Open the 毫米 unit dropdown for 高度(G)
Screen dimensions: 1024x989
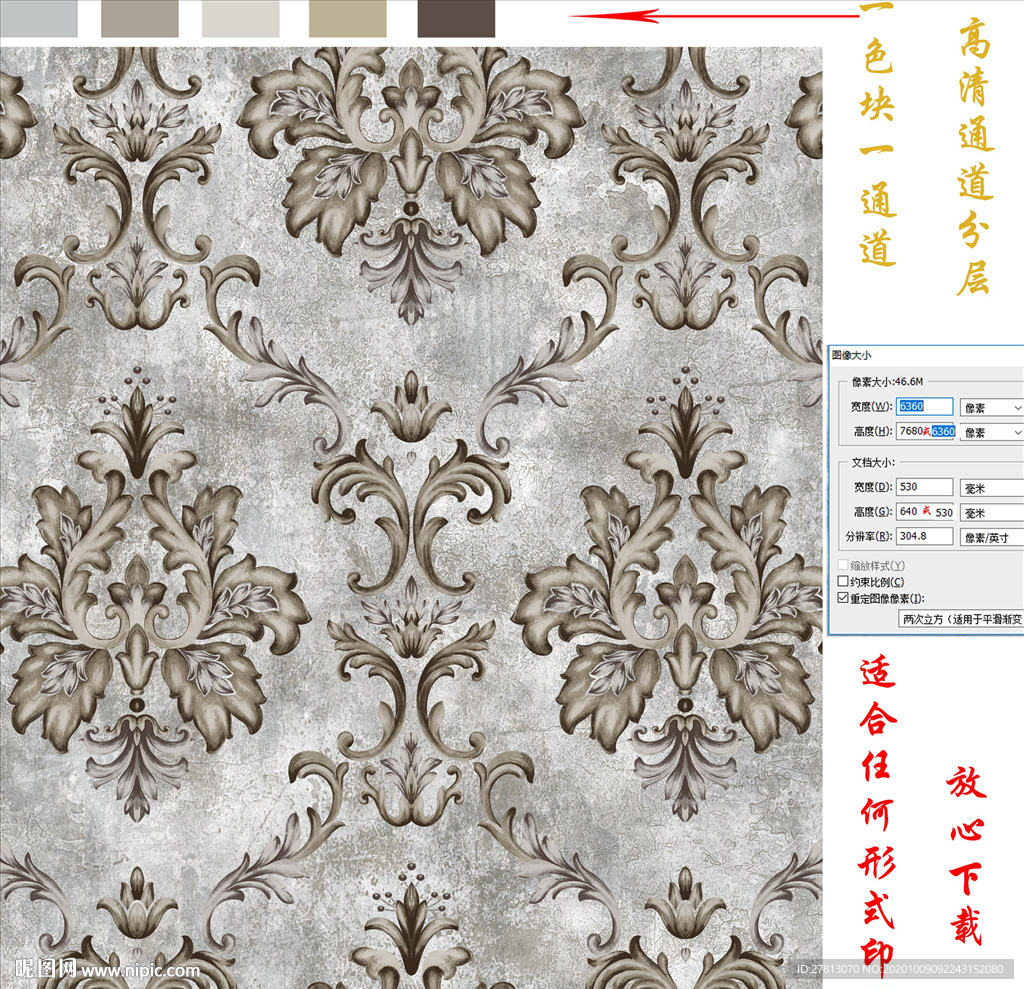991,513
